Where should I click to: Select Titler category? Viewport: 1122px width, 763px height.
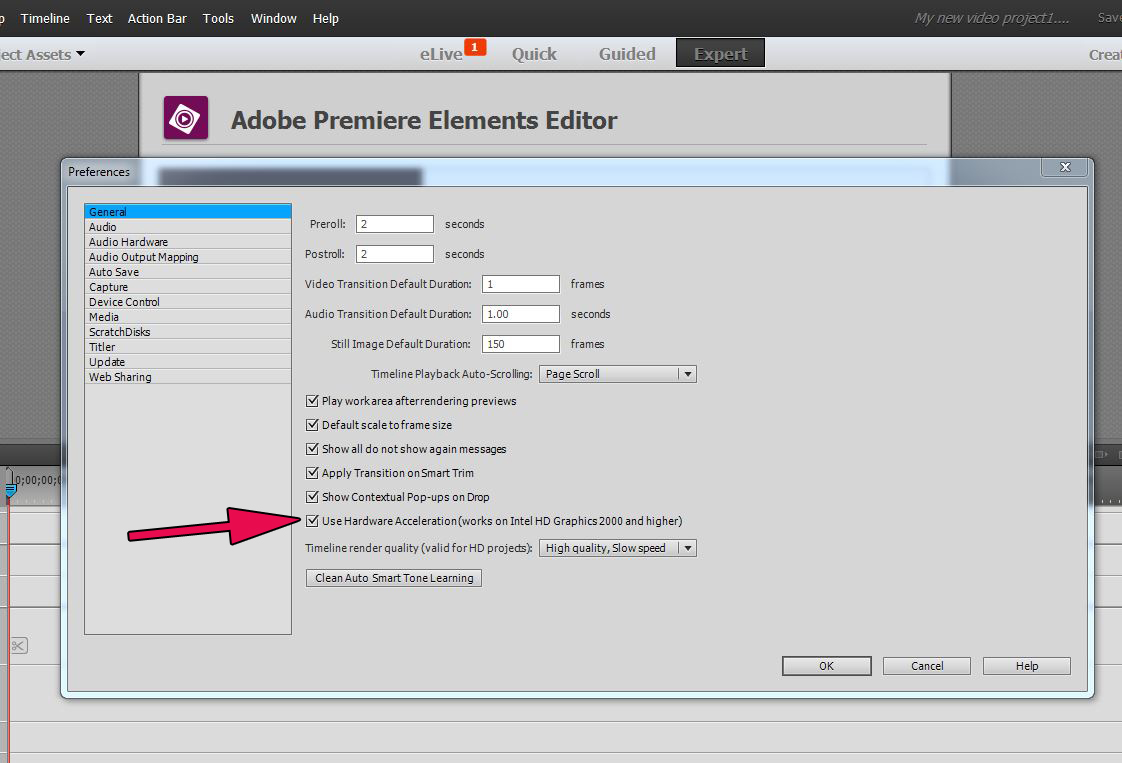[x=187, y=347]
